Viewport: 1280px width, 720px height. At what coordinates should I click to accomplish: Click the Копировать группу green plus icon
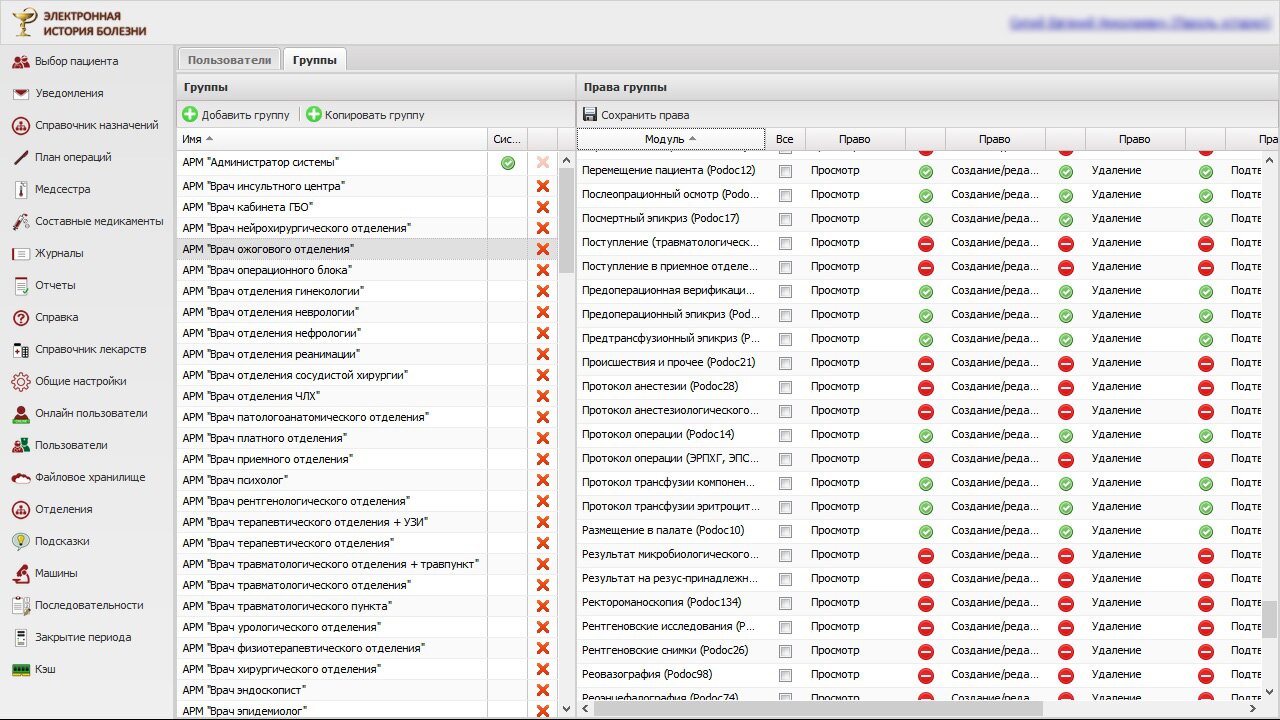coord(314,115)
